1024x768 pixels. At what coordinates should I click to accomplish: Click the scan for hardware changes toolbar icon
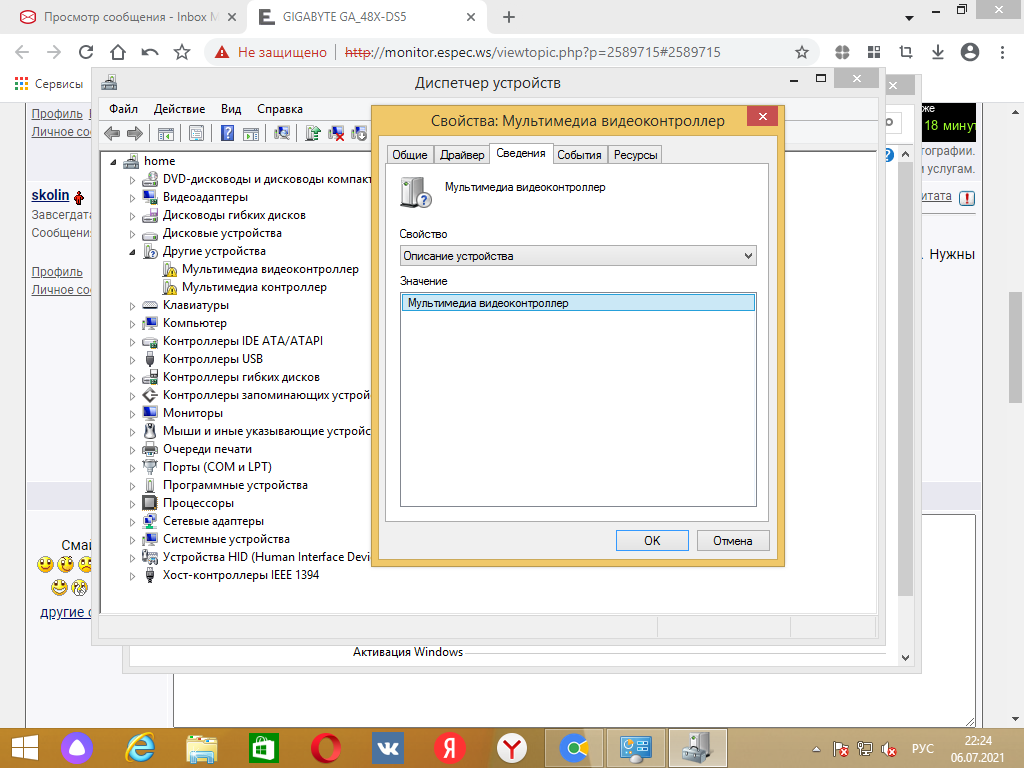[283, 133]
